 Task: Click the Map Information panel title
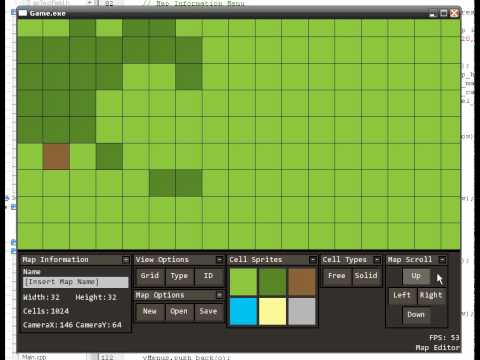coord(55,260)
